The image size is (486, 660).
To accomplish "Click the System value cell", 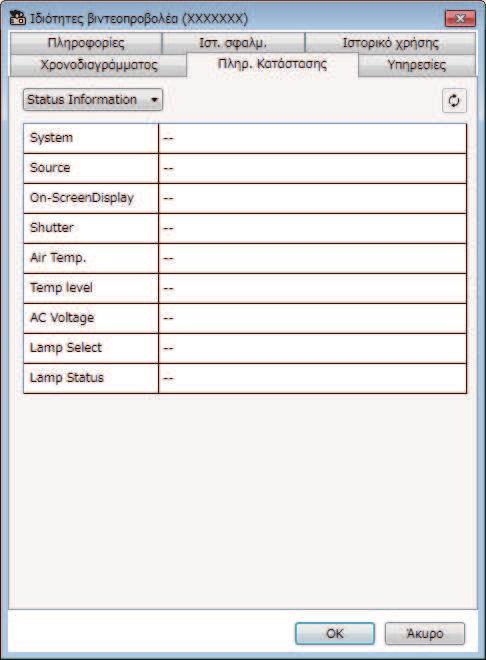I will point(313,138).
